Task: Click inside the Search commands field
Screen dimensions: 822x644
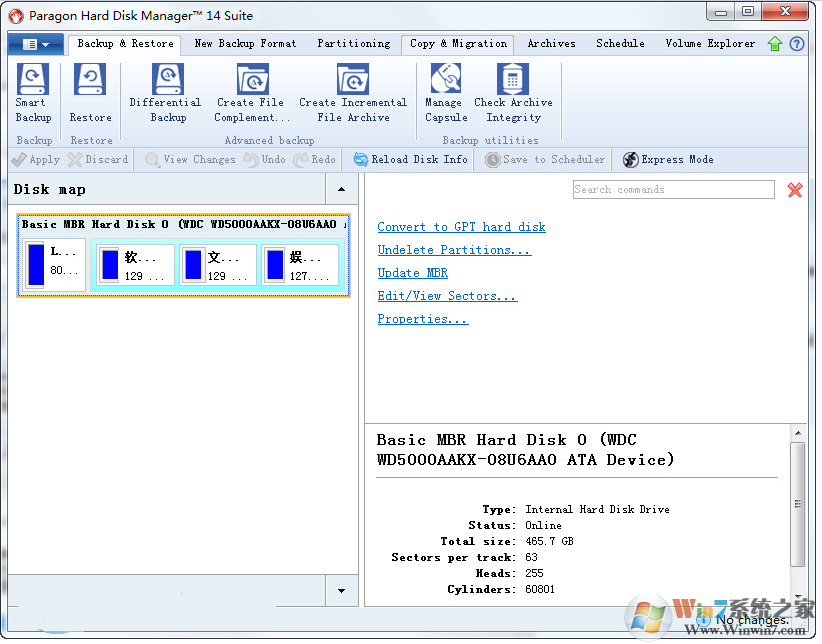Action: tap(673, 189)
